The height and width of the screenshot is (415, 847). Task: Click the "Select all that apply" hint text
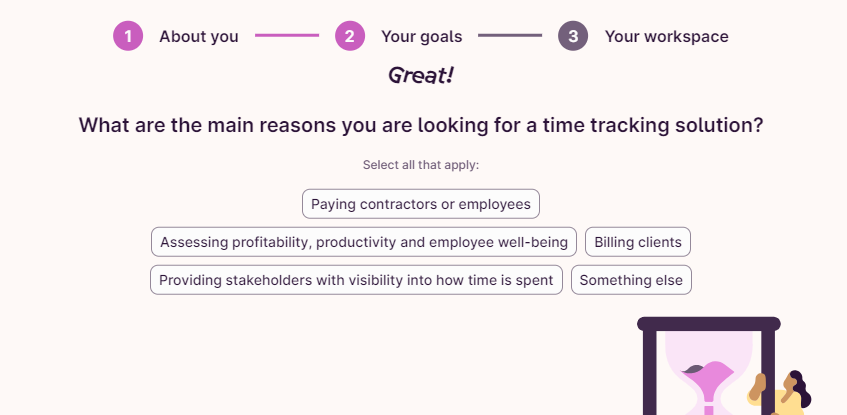(x=421, y=165)
